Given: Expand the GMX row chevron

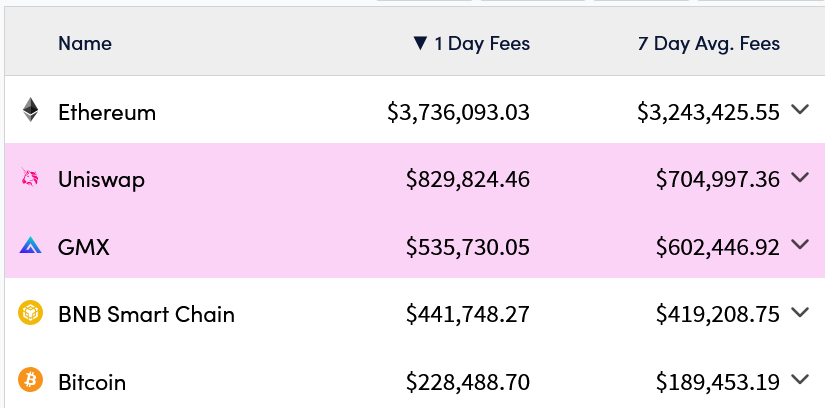Looking at the screenshot, I should pos(800,245).
